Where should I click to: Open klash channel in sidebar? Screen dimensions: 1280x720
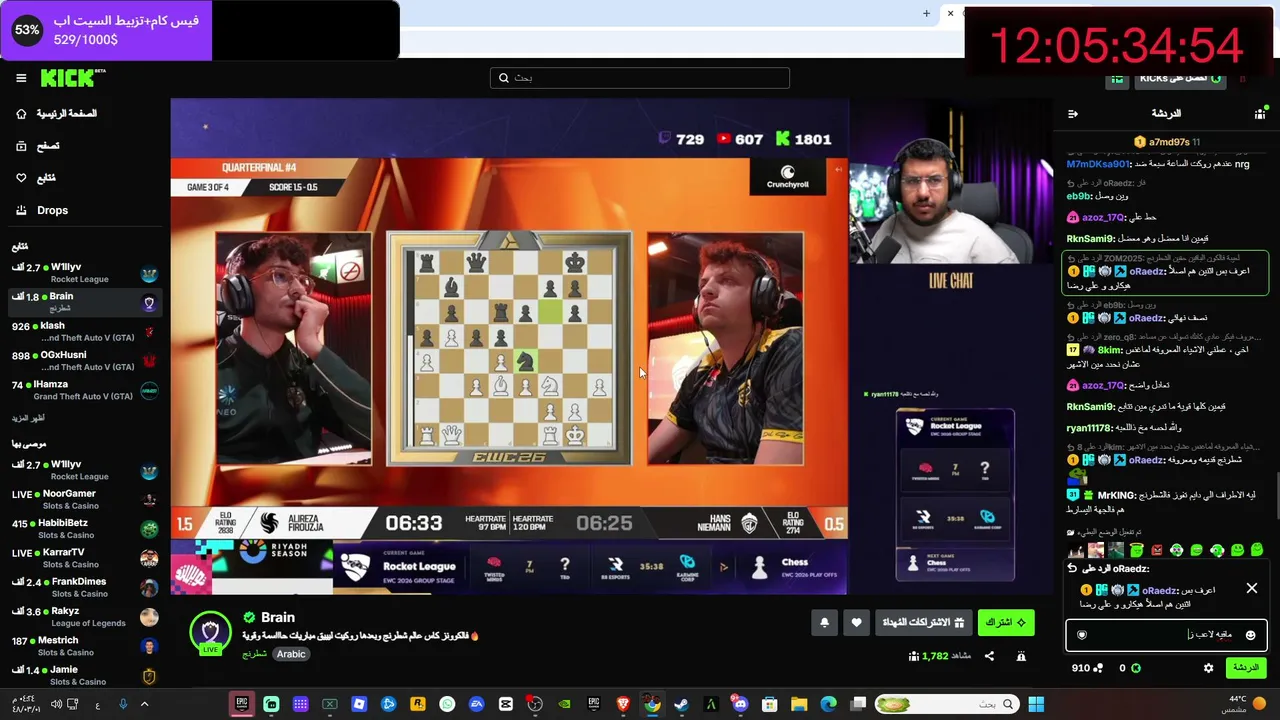point(84,331)
